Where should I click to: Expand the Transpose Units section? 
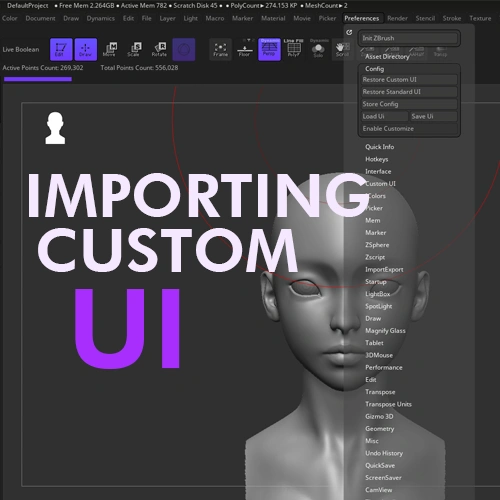388,404
